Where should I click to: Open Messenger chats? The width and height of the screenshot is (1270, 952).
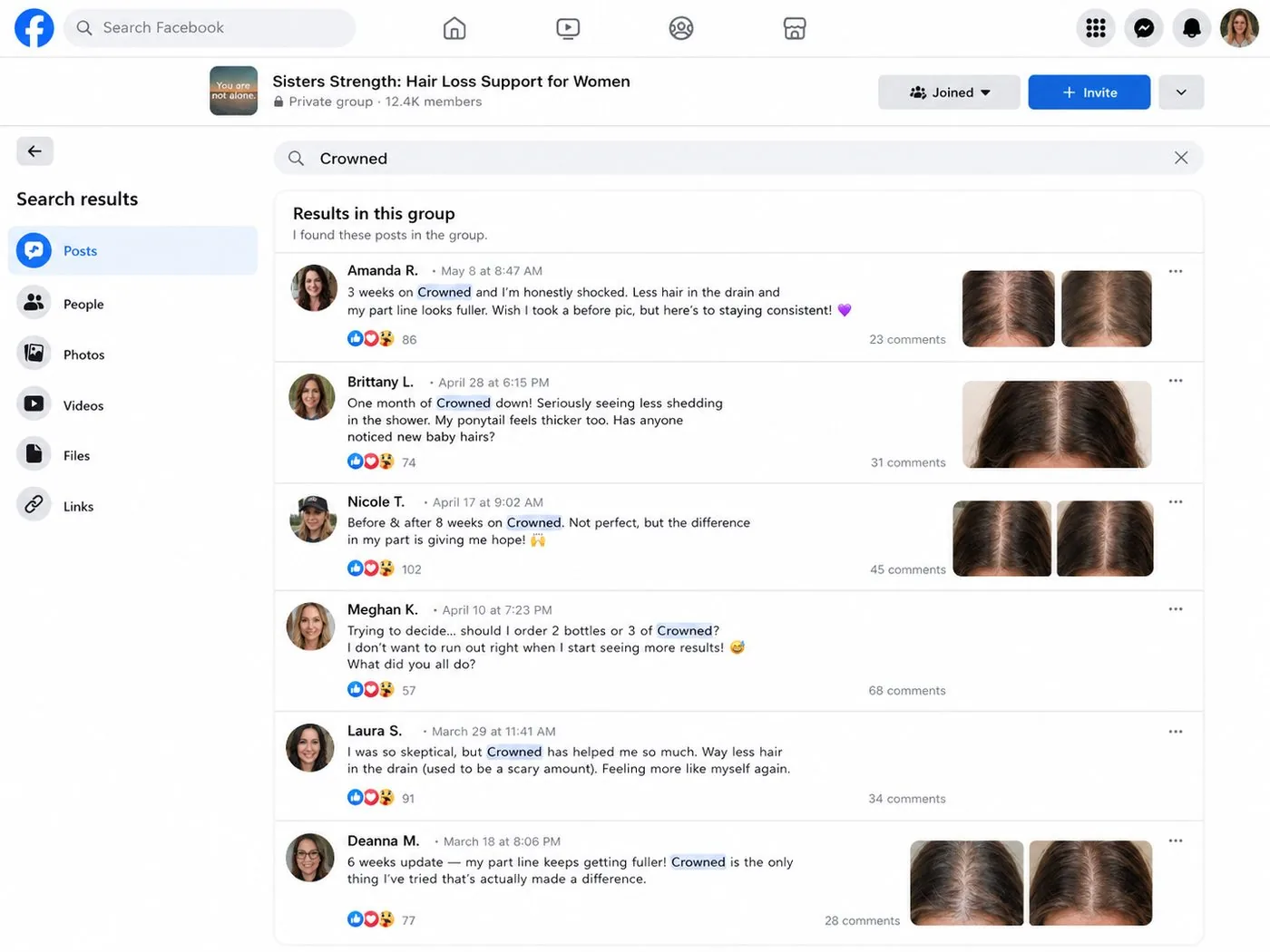click(1144, 28)
